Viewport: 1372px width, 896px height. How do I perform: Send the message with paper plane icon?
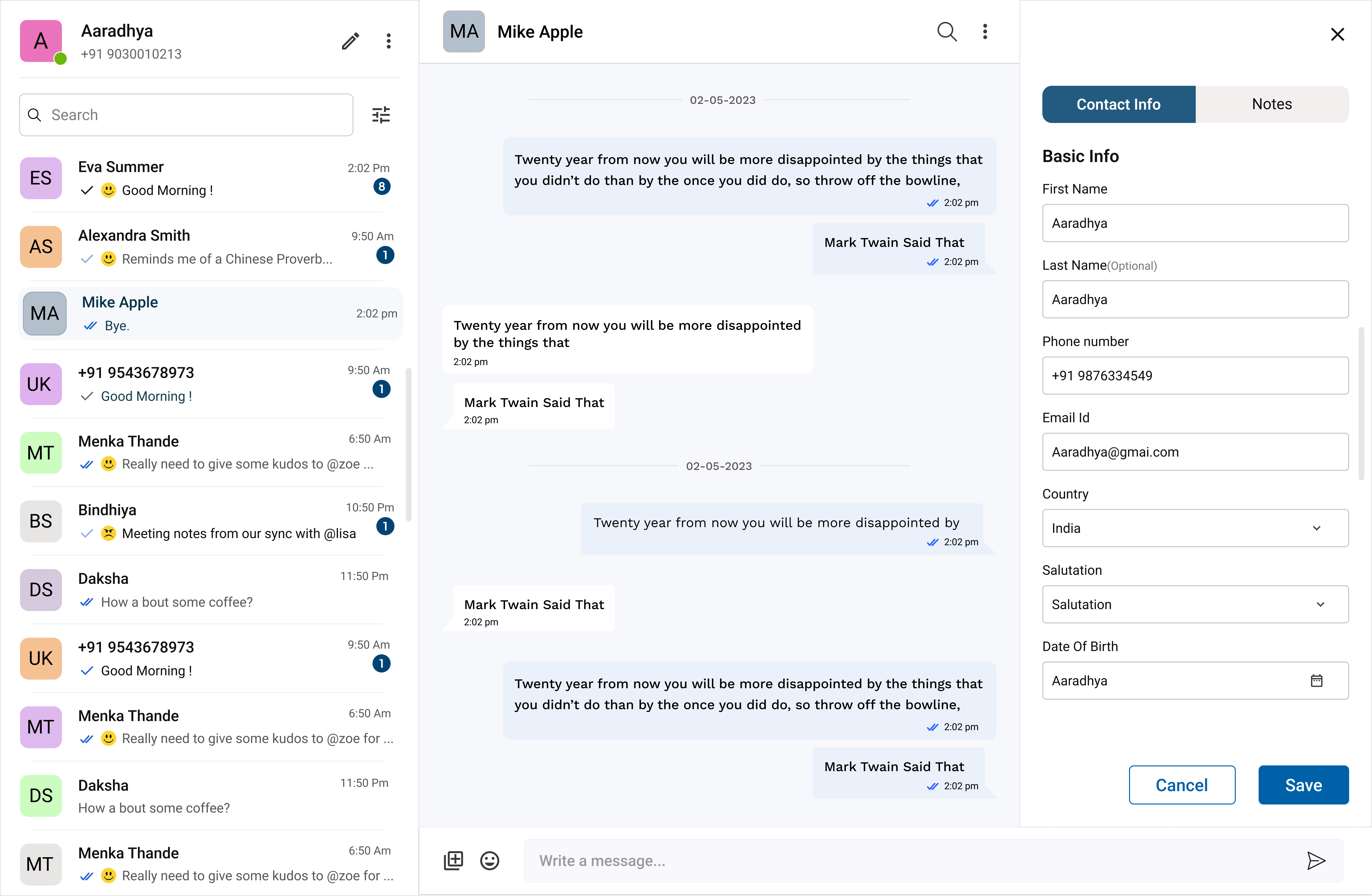(1316, 860)
